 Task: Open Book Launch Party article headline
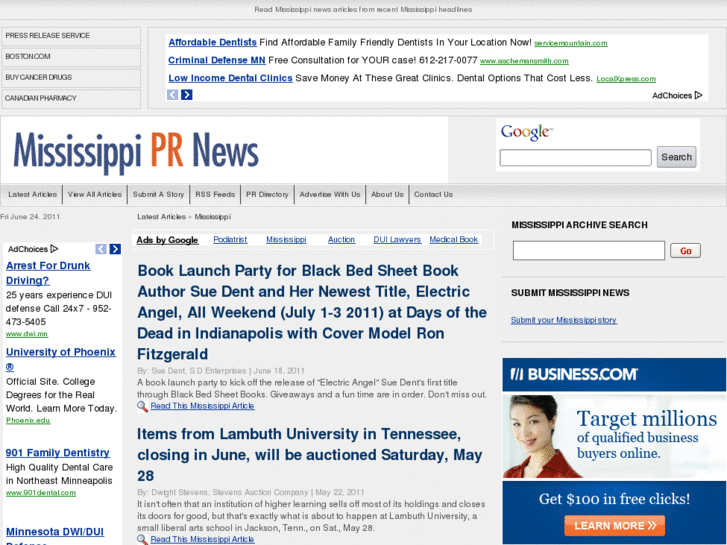point(312,312)
